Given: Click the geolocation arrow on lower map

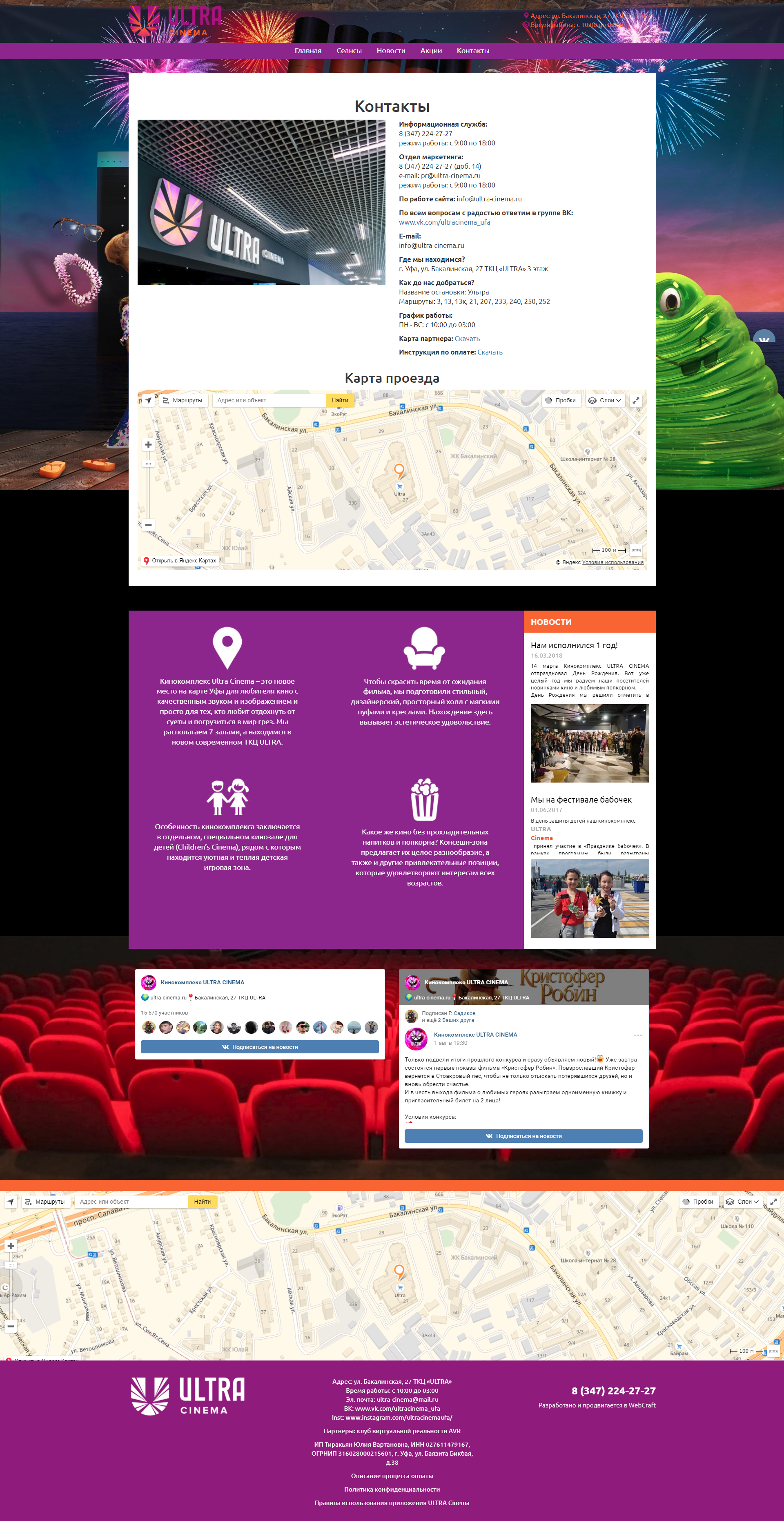Looking at the screenshot, I should point(11,1202).
